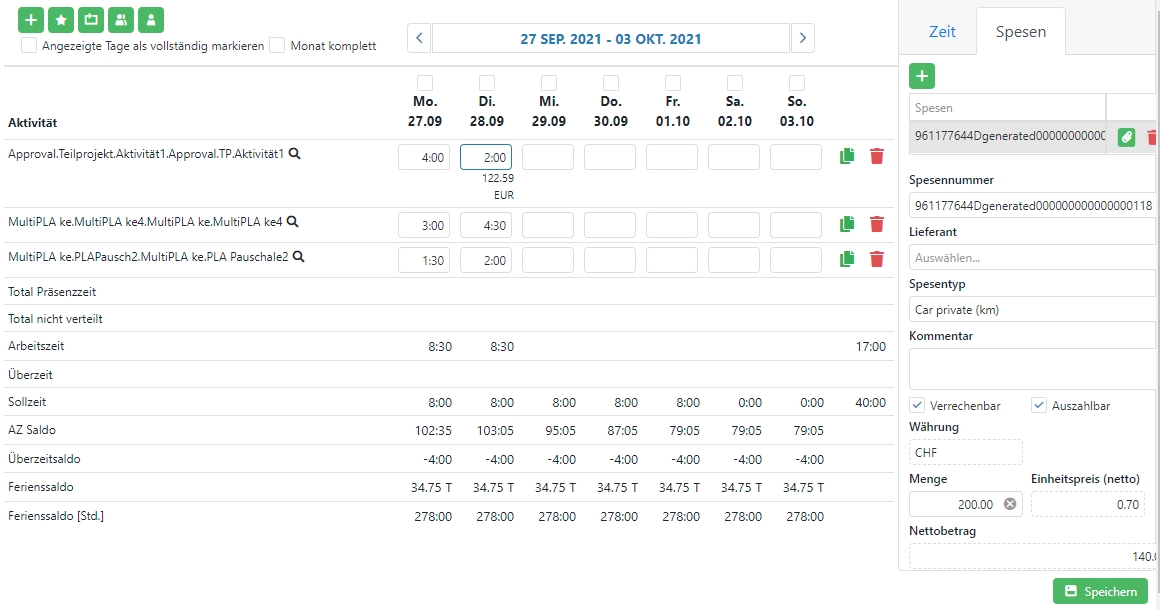Click the single-person user icon button
Screen dimensions: 1160x610
[x=151, y=19]
